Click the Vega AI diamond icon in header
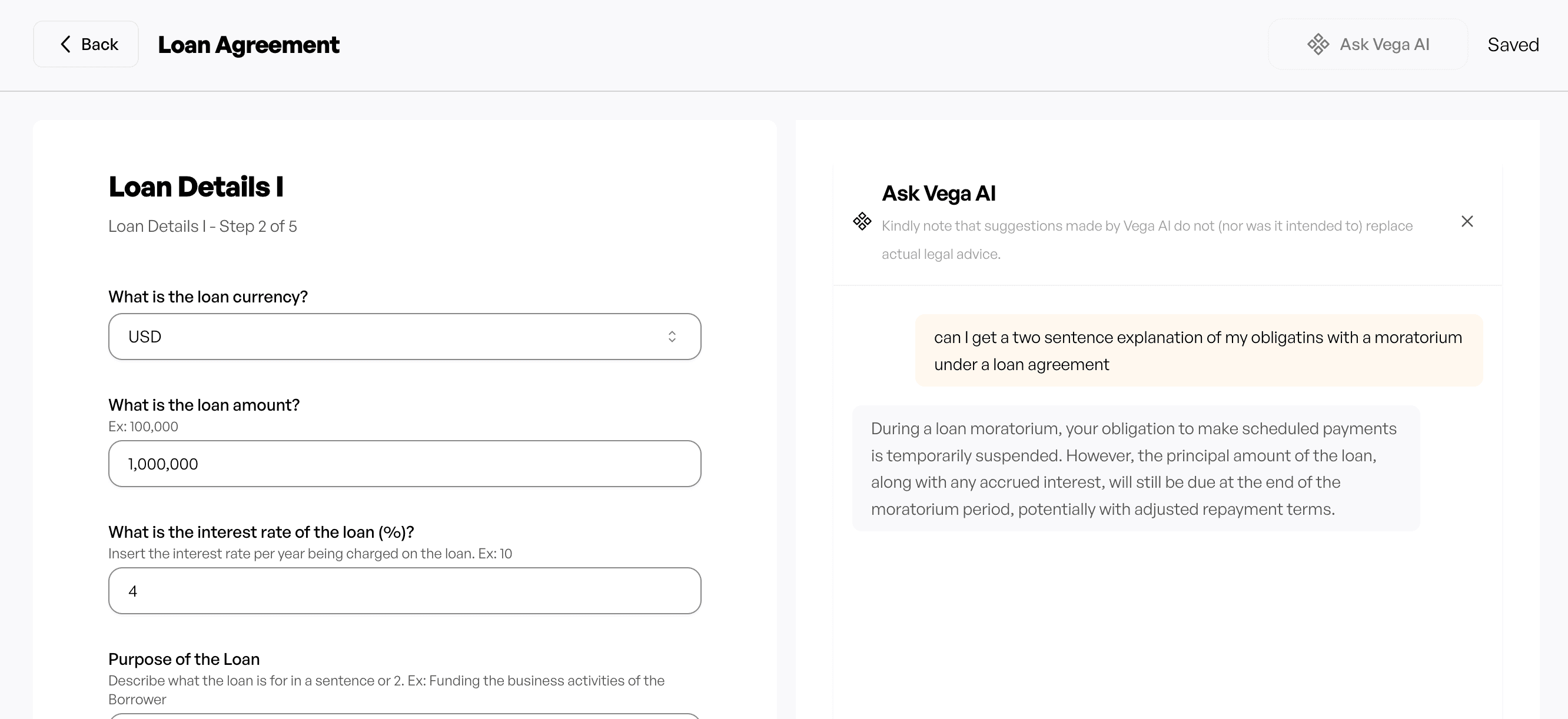1568x719 pixels. (x=1318, y=44)
